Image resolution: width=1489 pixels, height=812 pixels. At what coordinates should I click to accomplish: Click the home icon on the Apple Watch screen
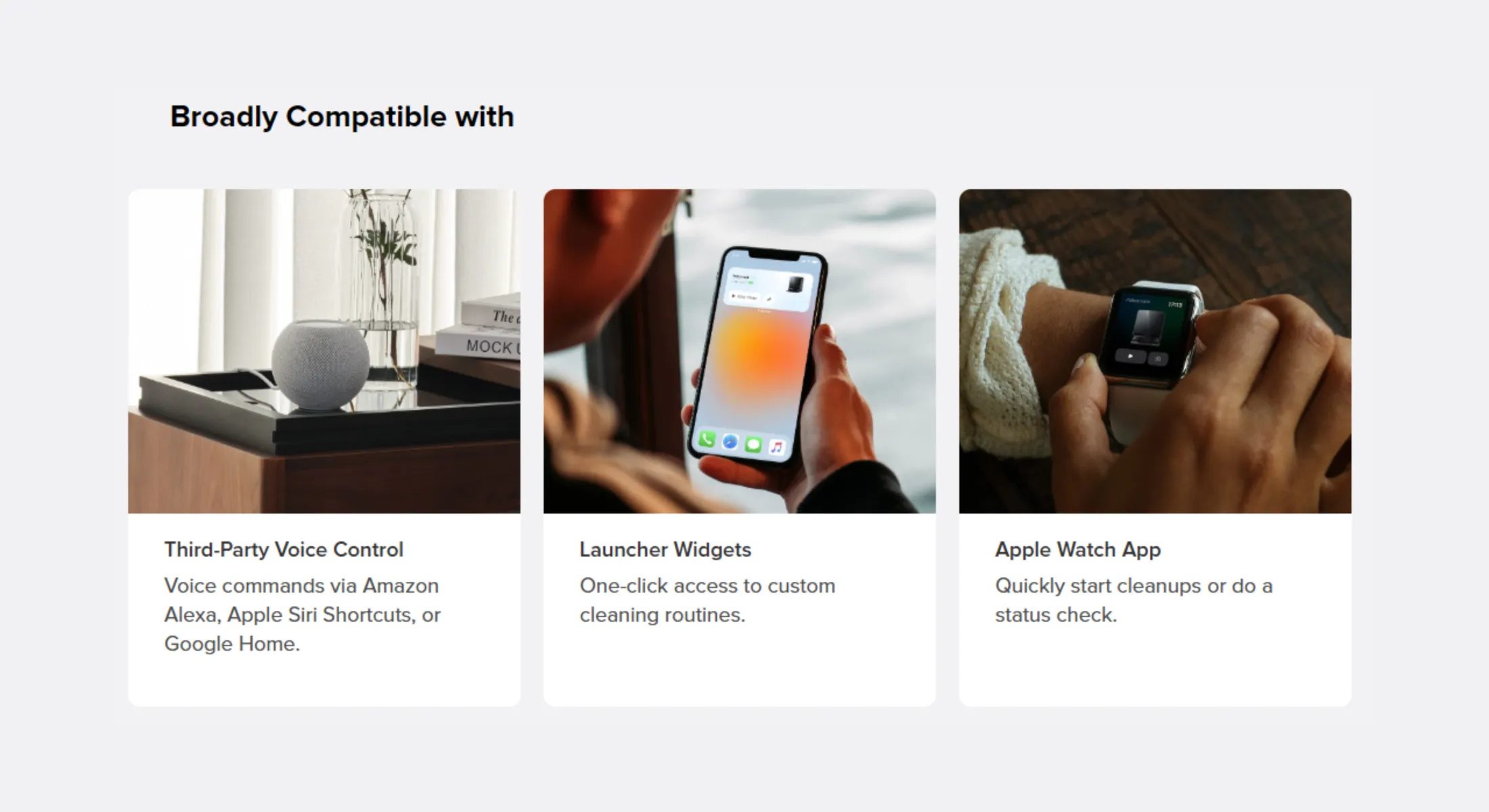(x=1159, y=359)
